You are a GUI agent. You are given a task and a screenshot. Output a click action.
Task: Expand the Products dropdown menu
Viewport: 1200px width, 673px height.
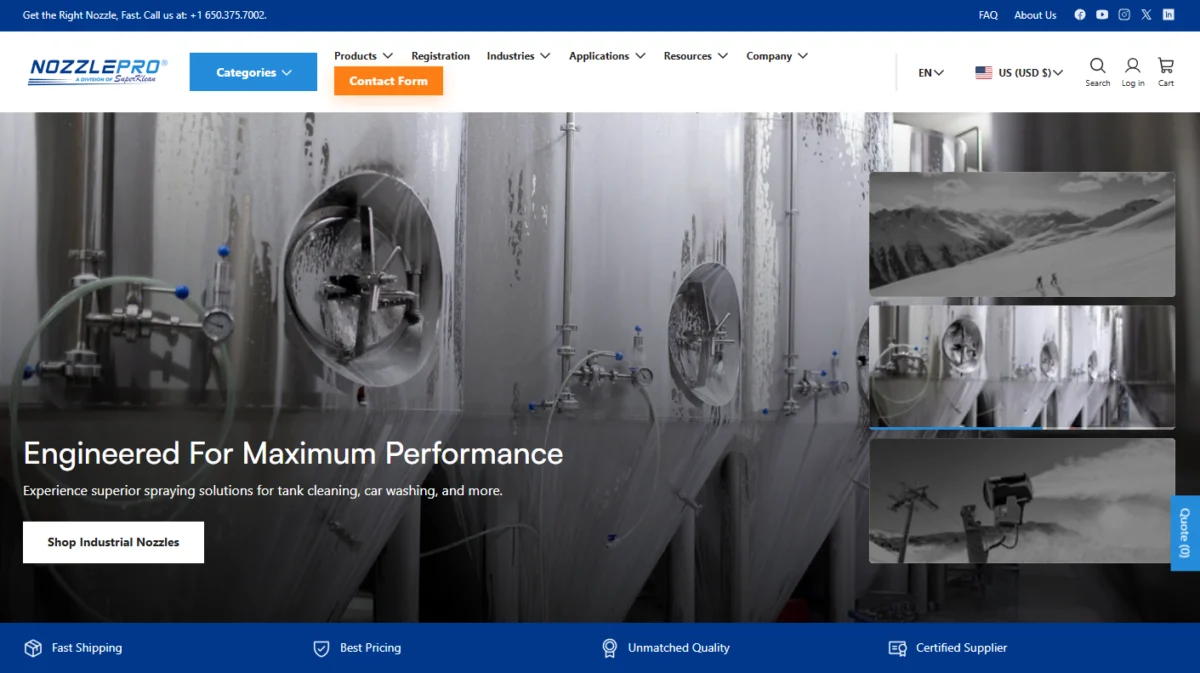[363, 56]
